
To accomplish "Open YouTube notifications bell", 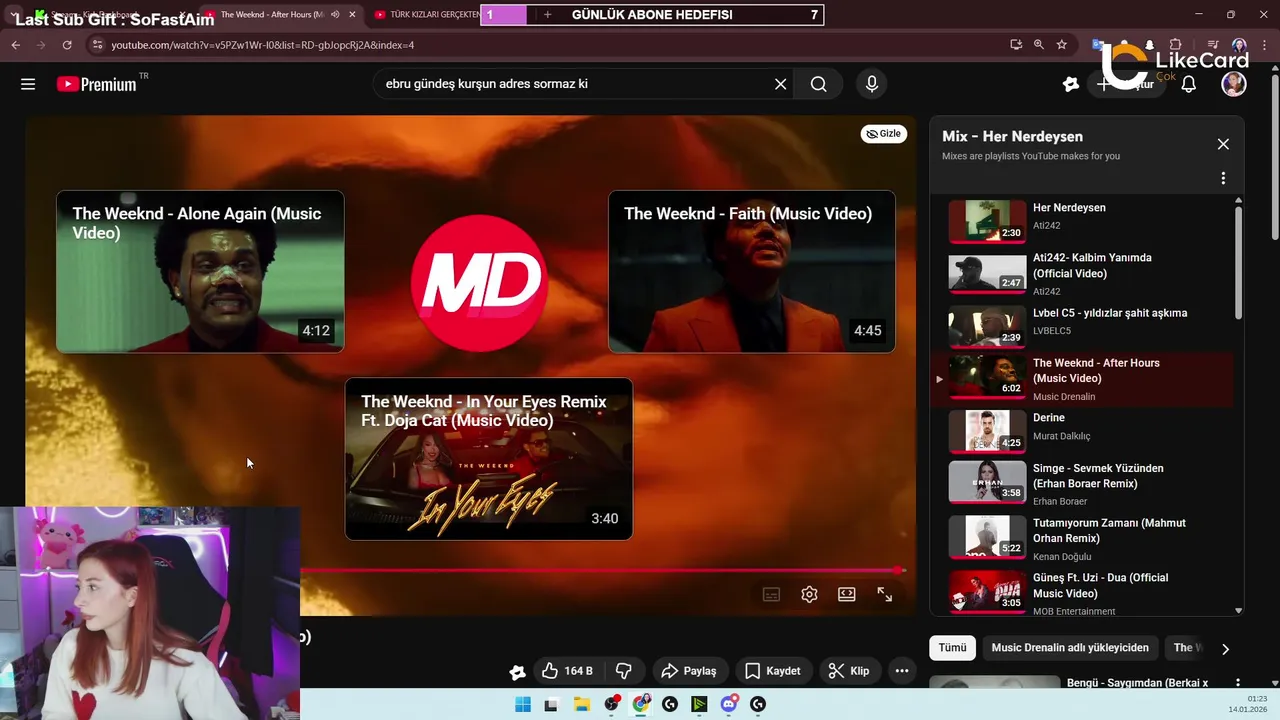I will pyautogui.click(x=1189, y=84).
